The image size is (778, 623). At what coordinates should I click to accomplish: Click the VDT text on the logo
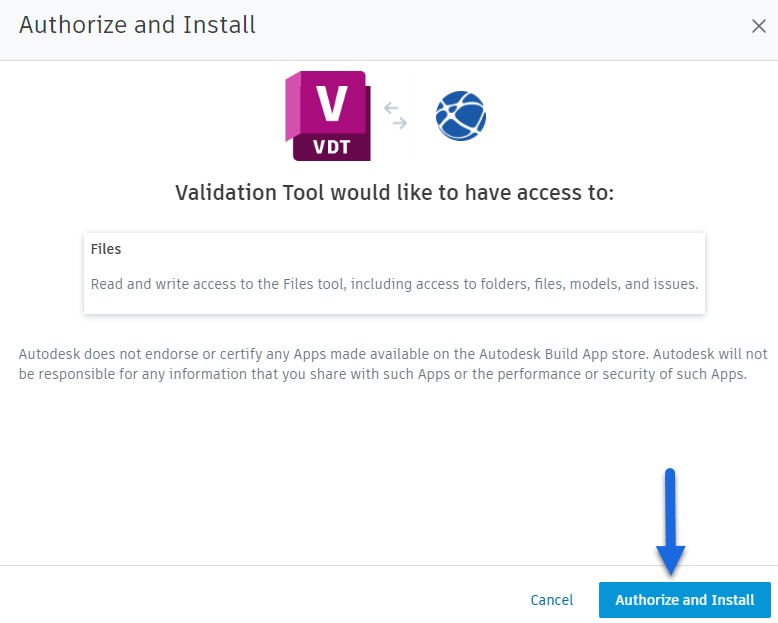pos(330,146)
